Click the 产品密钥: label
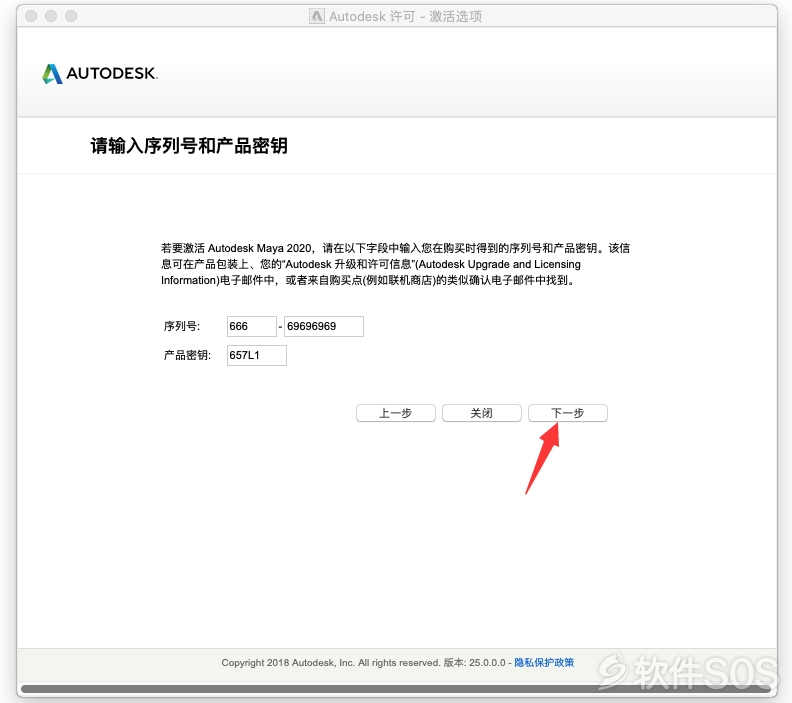The height and width of the screenshot is (703, 792). click(x=187, y=355)
